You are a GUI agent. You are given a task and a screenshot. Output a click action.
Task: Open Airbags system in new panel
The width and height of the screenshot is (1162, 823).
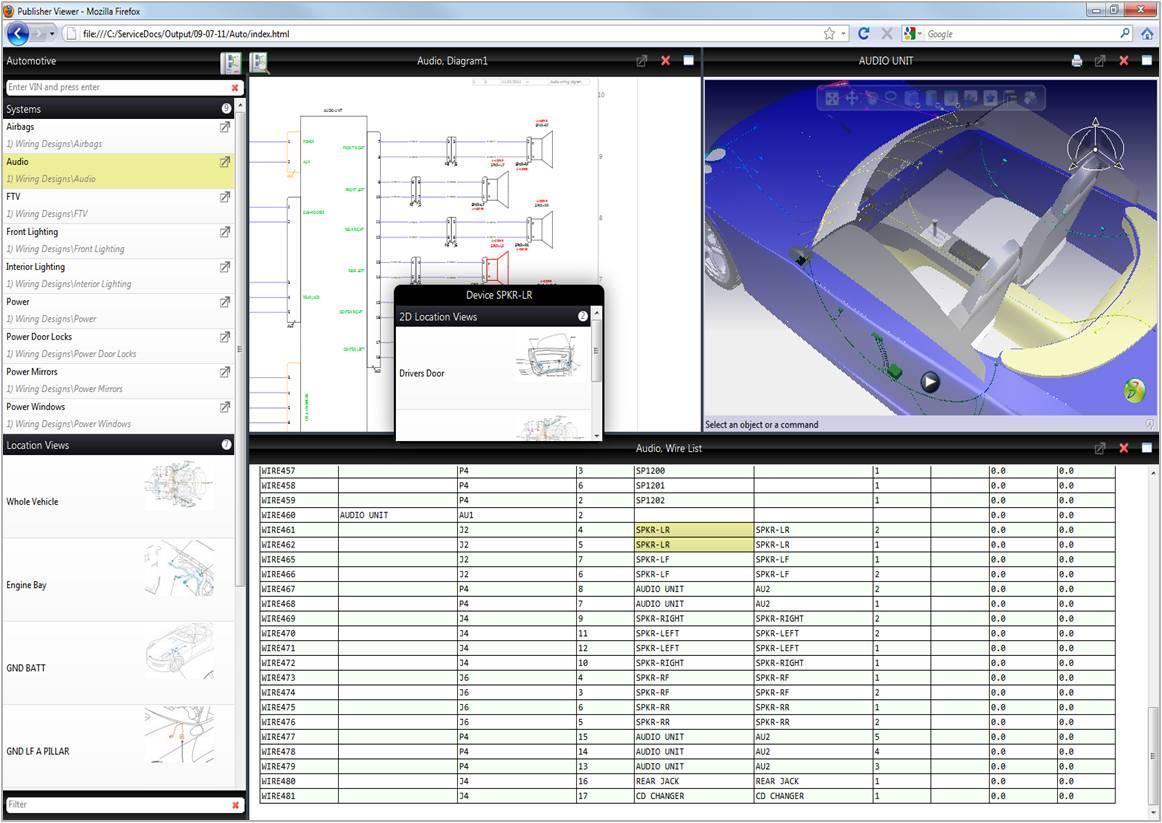click(x=225, y=128)
